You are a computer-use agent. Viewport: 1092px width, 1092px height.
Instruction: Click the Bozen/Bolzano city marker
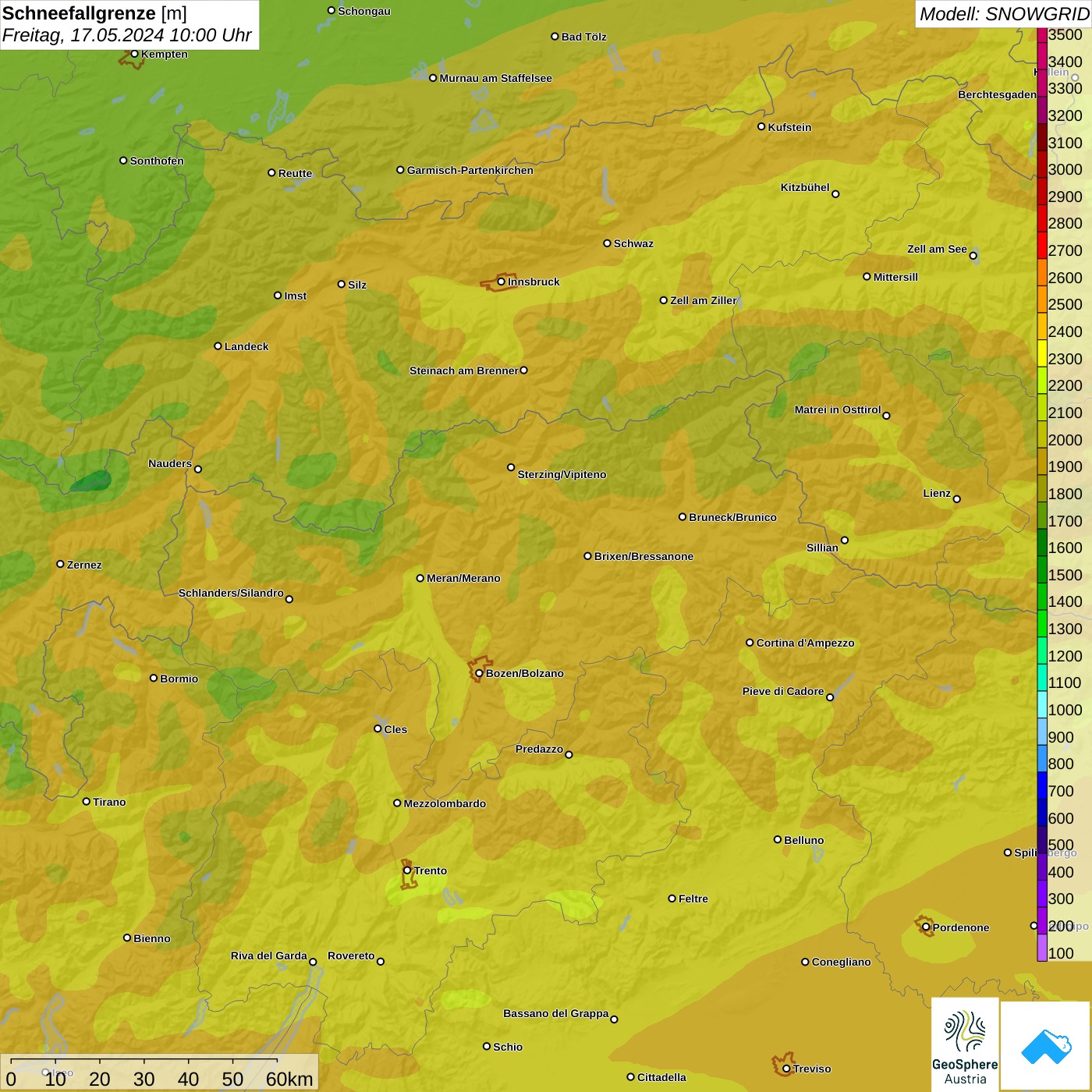(x=479, y=673)
